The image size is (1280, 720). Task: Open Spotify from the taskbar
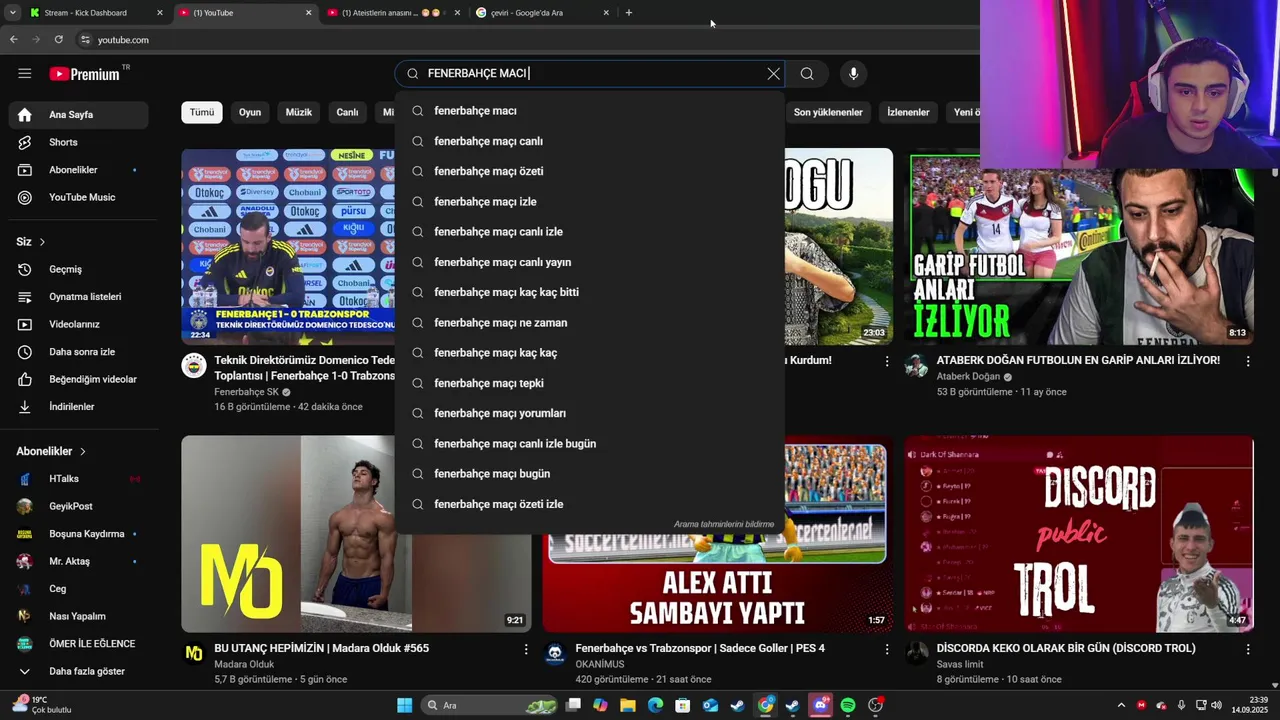(848, 705)
